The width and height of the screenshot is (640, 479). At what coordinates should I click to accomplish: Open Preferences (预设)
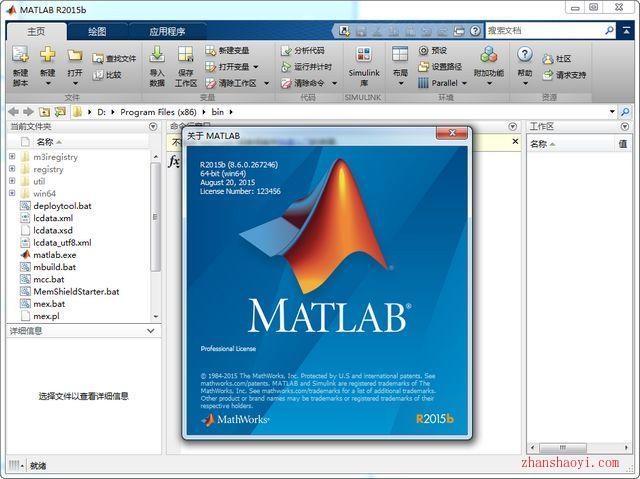[x=433, y=51]
